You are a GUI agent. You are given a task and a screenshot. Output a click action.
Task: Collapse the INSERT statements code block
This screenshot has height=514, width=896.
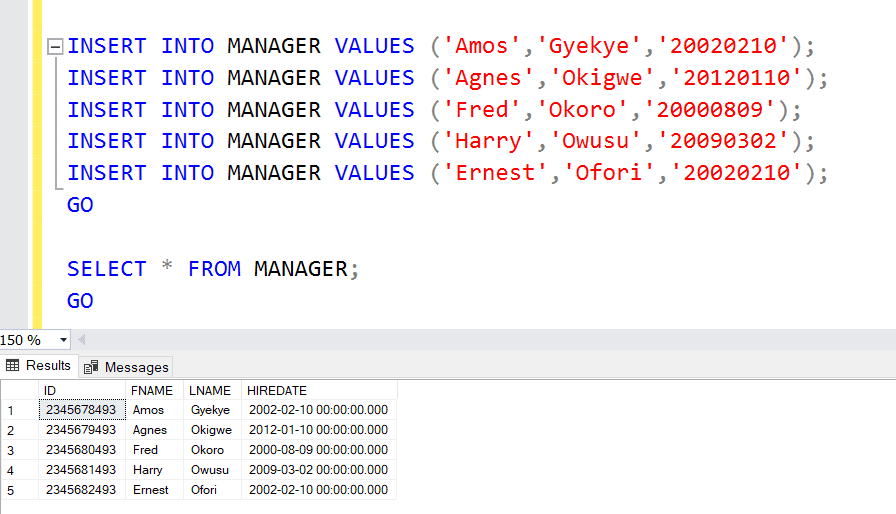coord(55,47)
